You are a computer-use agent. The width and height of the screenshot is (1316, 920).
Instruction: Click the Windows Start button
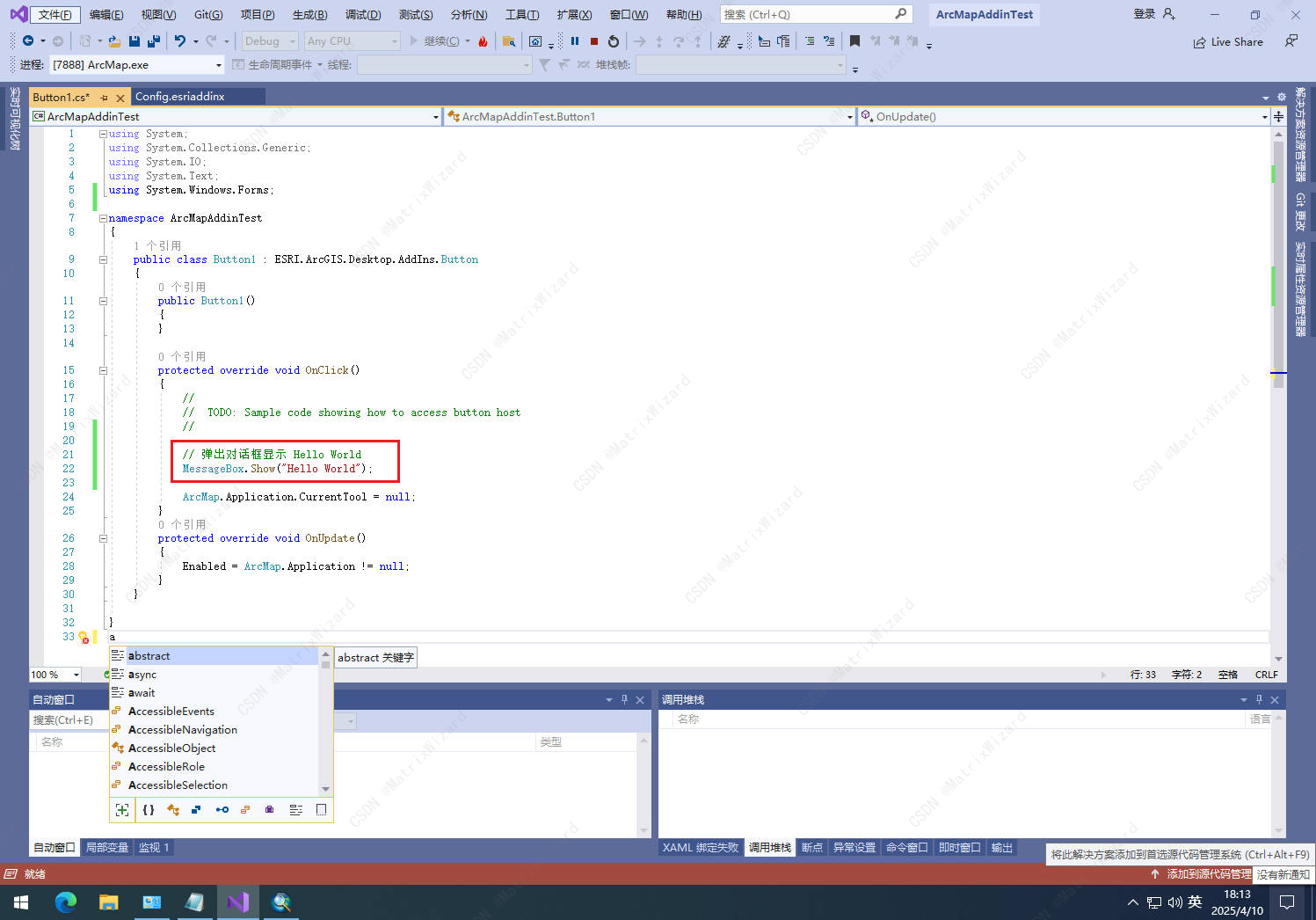click(x=21, y=902)
